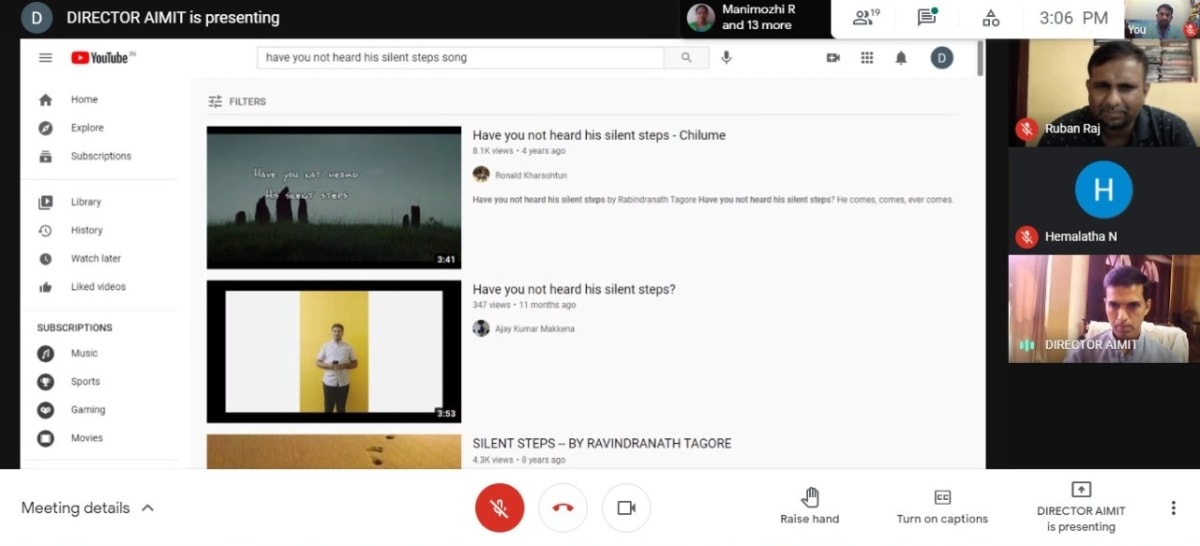The height and width of the screenshot is (546, 1200).
Task: Click the '8.1K views • 4 years ago' text
Action: [x=519, y=151]
